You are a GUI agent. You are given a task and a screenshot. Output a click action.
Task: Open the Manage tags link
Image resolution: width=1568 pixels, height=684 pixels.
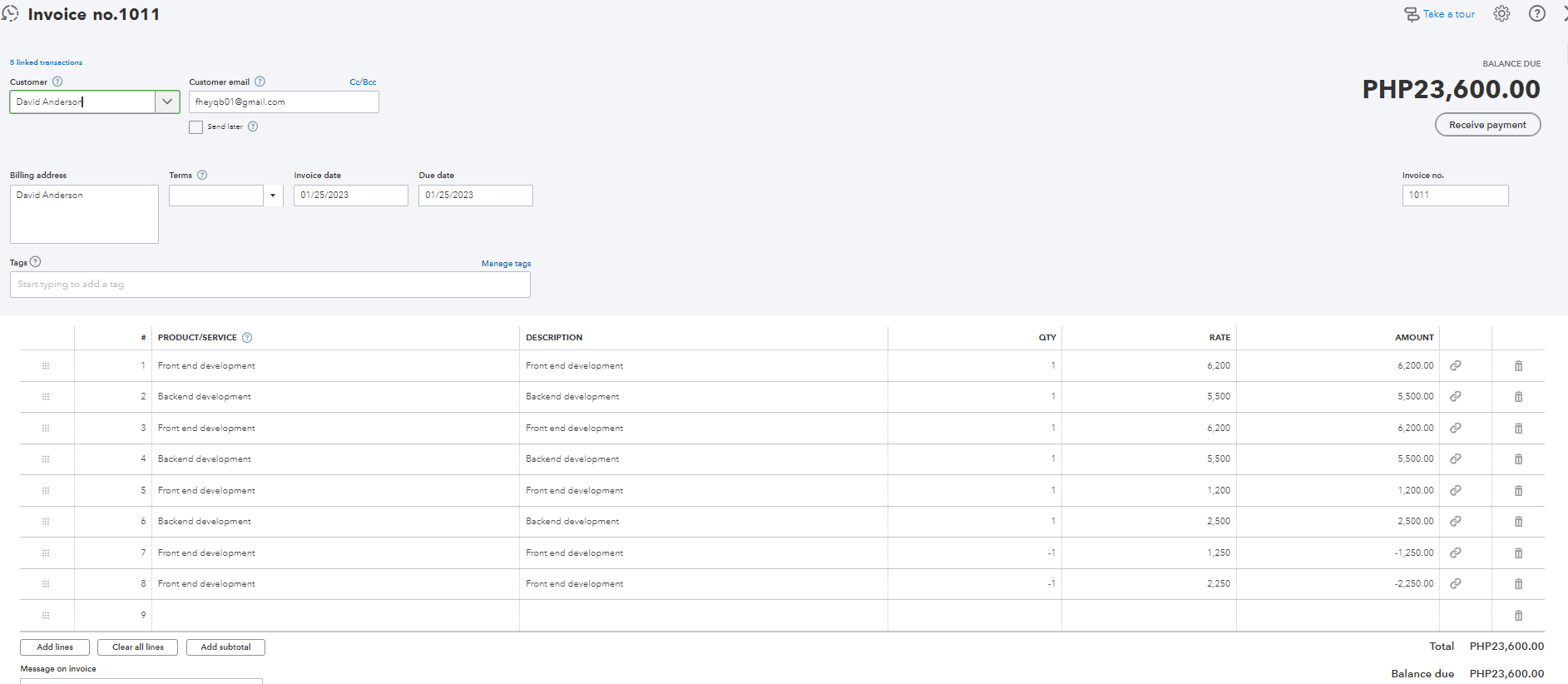[506, 264]
